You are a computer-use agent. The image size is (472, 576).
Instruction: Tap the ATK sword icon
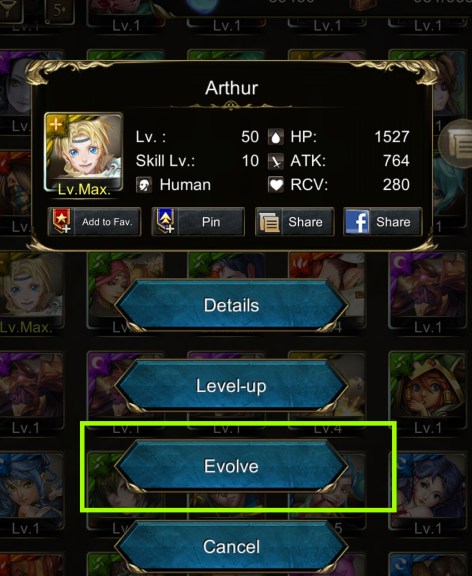coord(276,161)
